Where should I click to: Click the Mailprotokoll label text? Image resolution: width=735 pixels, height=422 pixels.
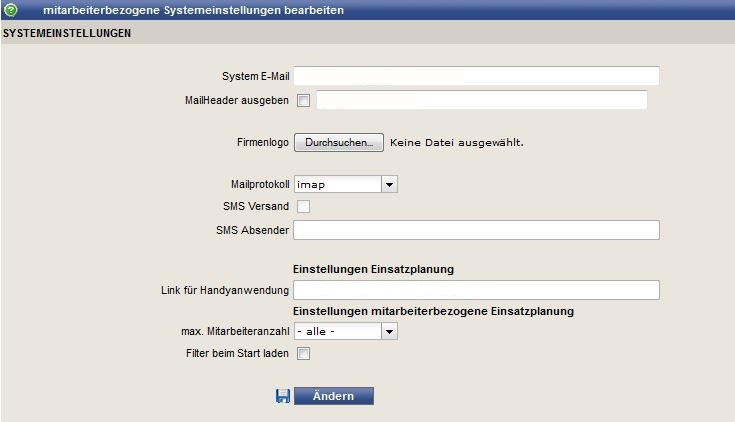click(259, 184)
